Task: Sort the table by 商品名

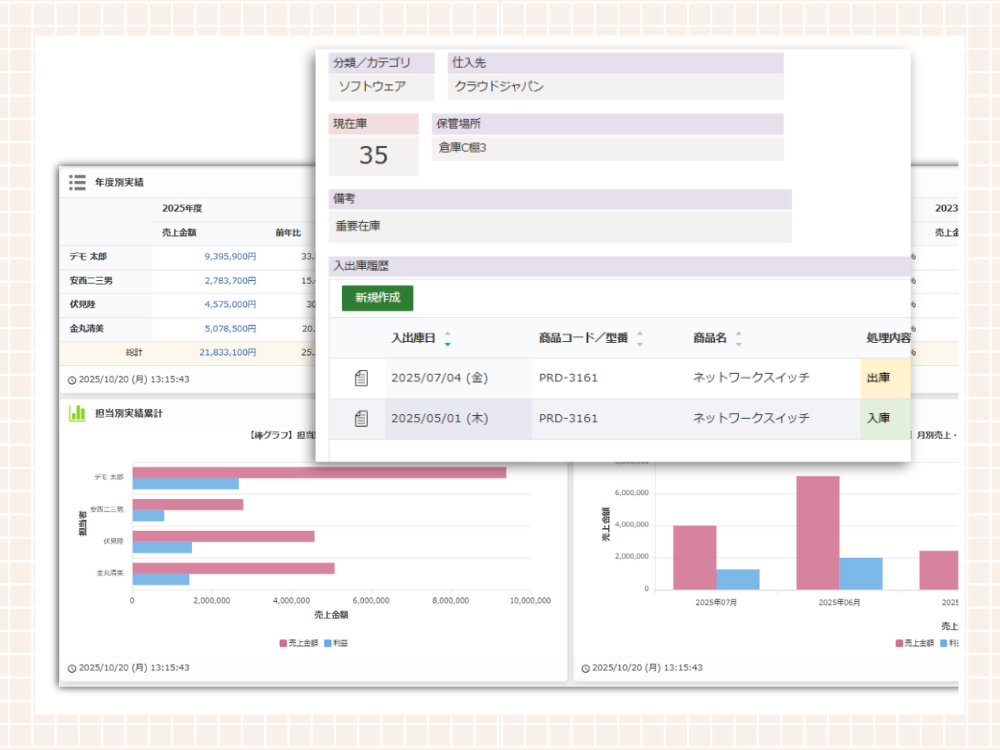Action: point(738,338)
